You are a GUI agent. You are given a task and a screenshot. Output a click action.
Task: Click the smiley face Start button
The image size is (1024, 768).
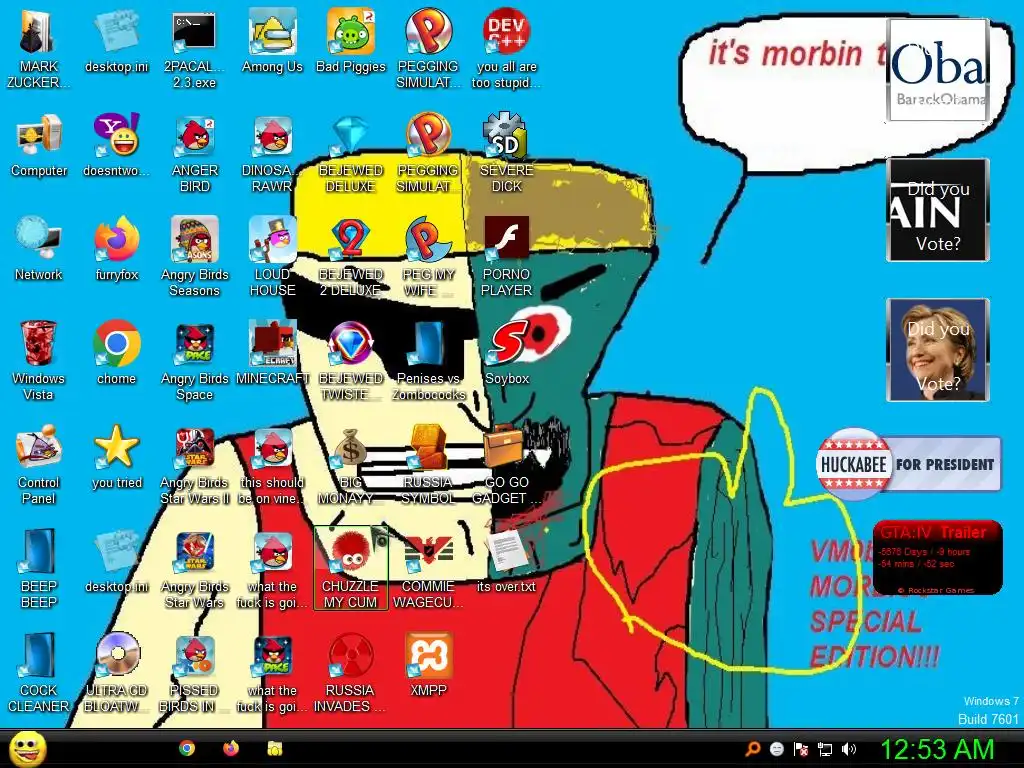pyautogui.click(x=27, y=749)
